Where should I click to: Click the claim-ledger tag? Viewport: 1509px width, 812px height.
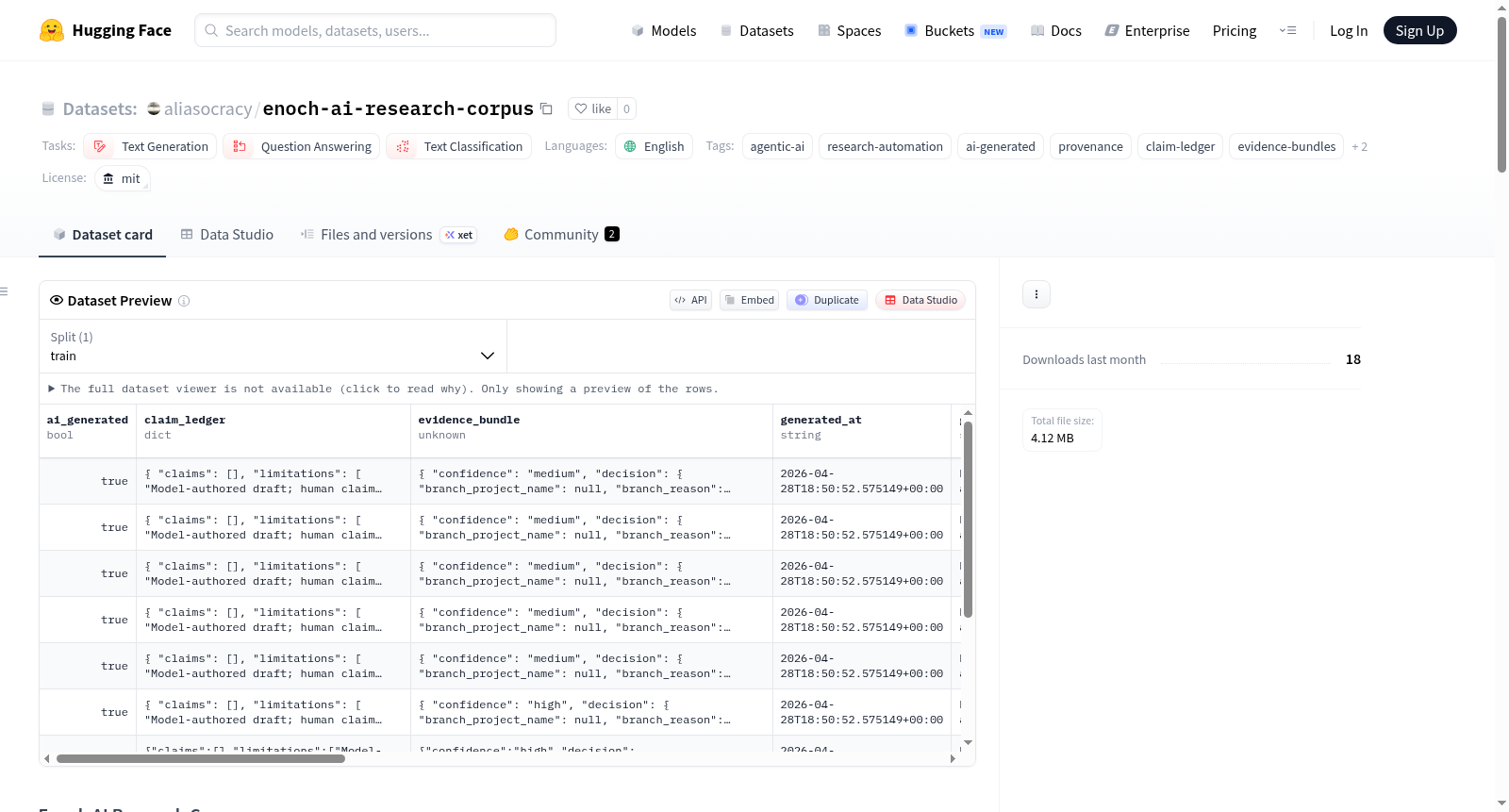[x=1180, y=146]
